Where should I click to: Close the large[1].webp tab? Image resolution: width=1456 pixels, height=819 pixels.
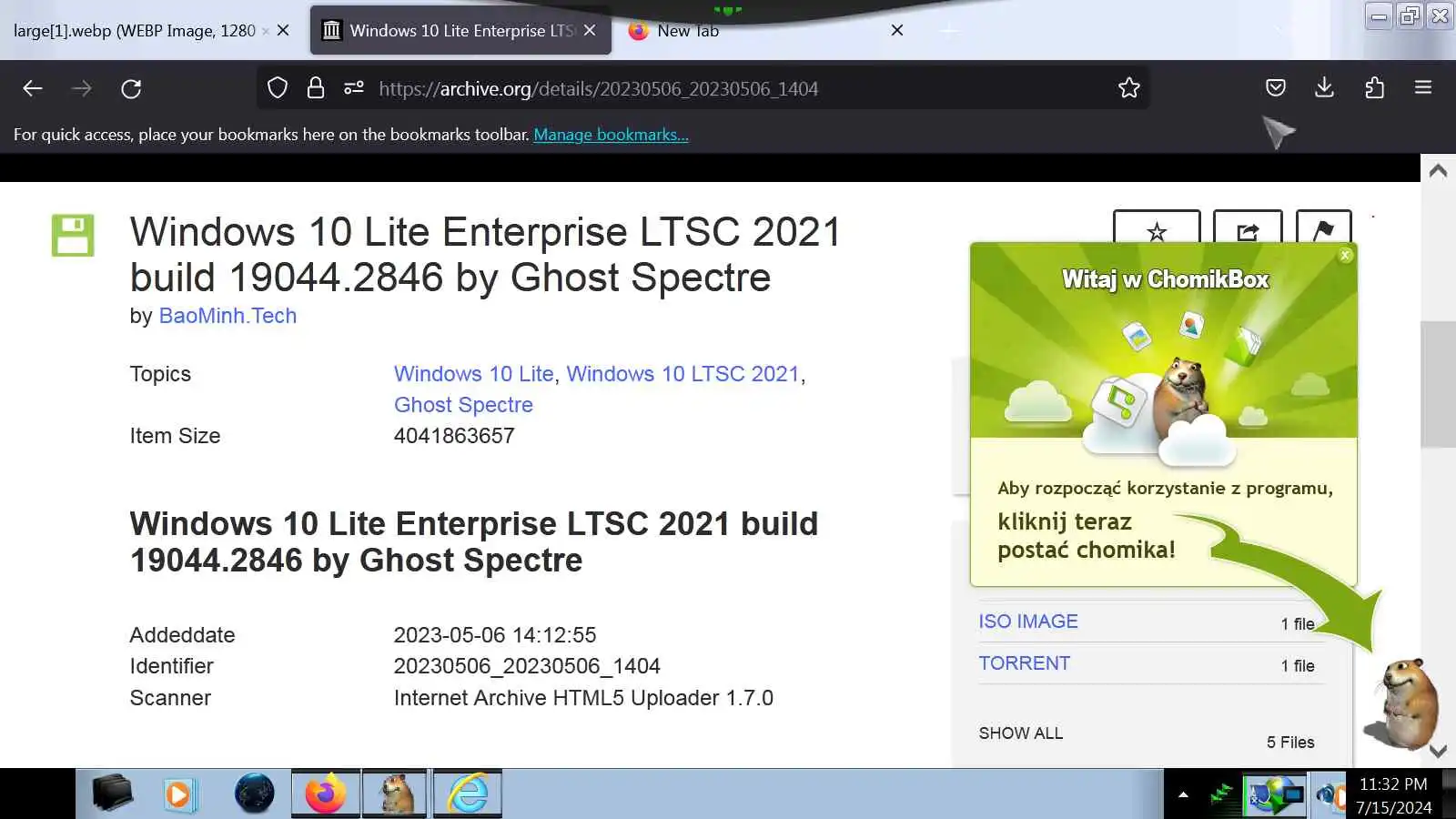[x=283, y=30]
